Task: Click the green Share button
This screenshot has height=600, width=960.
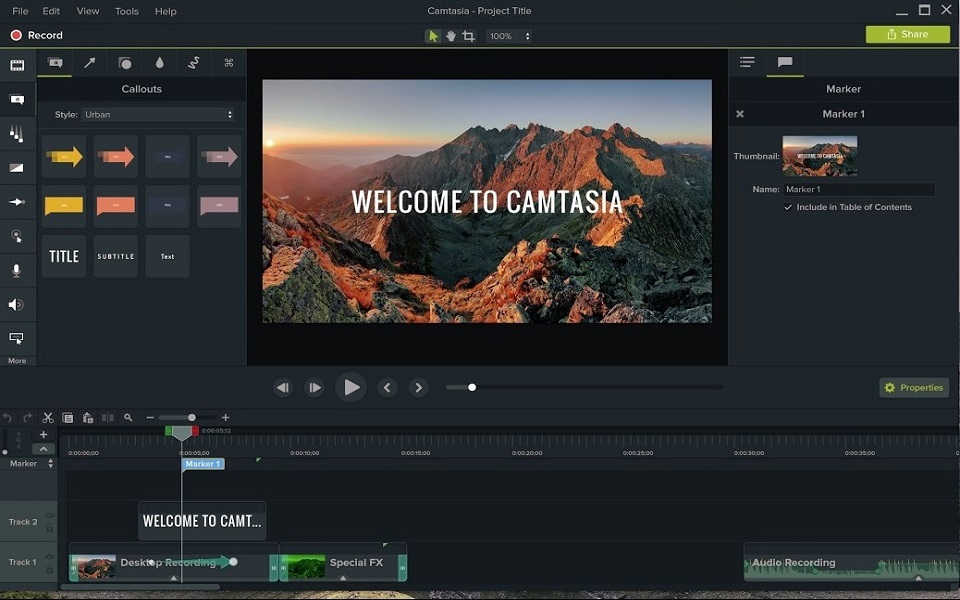Action: (x=908, y=34)
